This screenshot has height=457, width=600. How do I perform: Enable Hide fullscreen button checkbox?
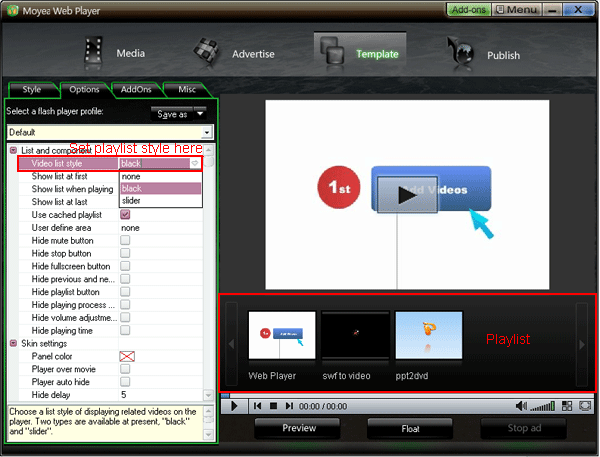pyautogui.click(x=125, y=266)
